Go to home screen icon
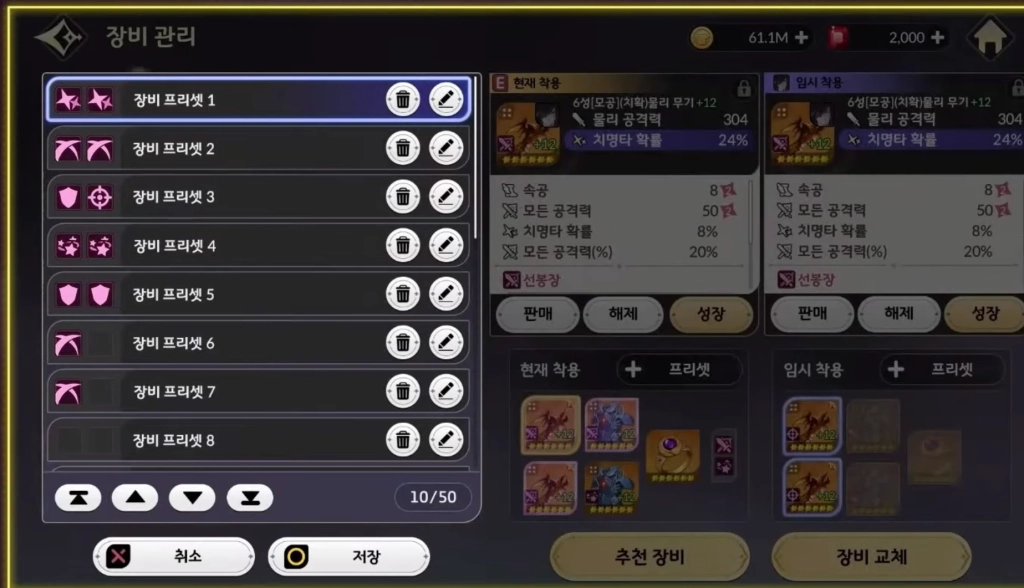 tap(990, 37)
